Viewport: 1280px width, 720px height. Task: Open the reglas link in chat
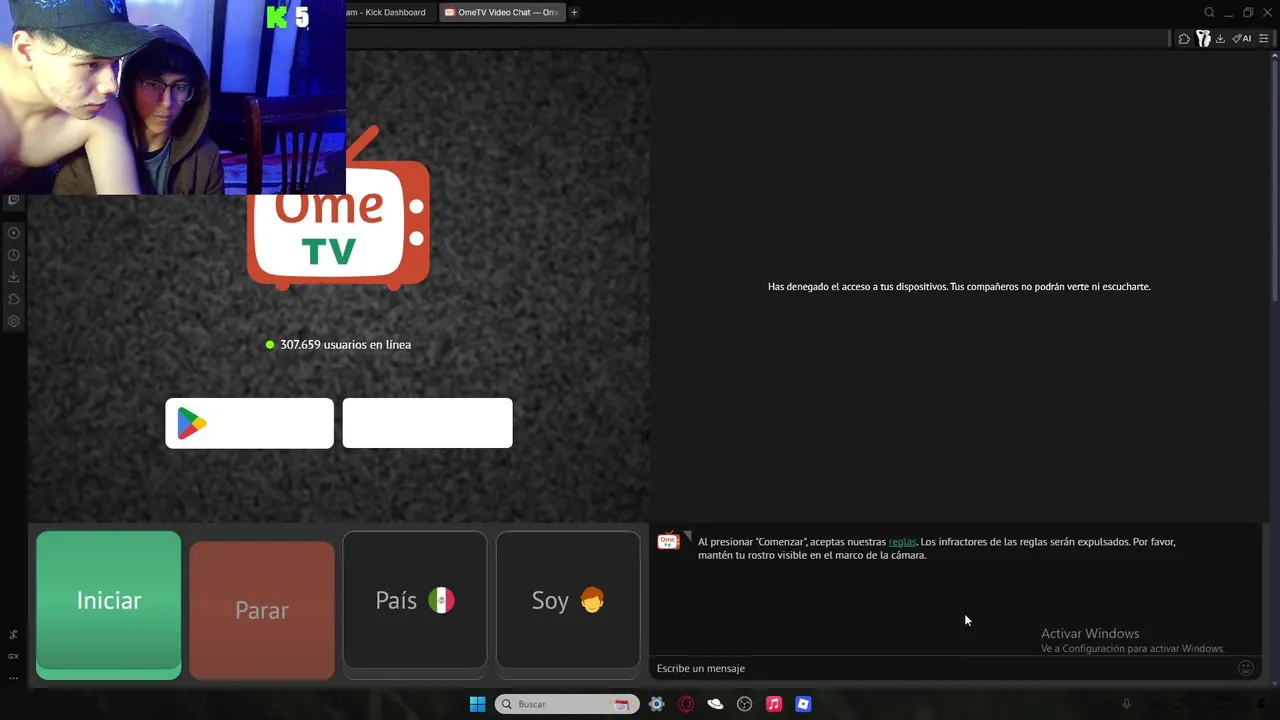(x=902, y=542)
